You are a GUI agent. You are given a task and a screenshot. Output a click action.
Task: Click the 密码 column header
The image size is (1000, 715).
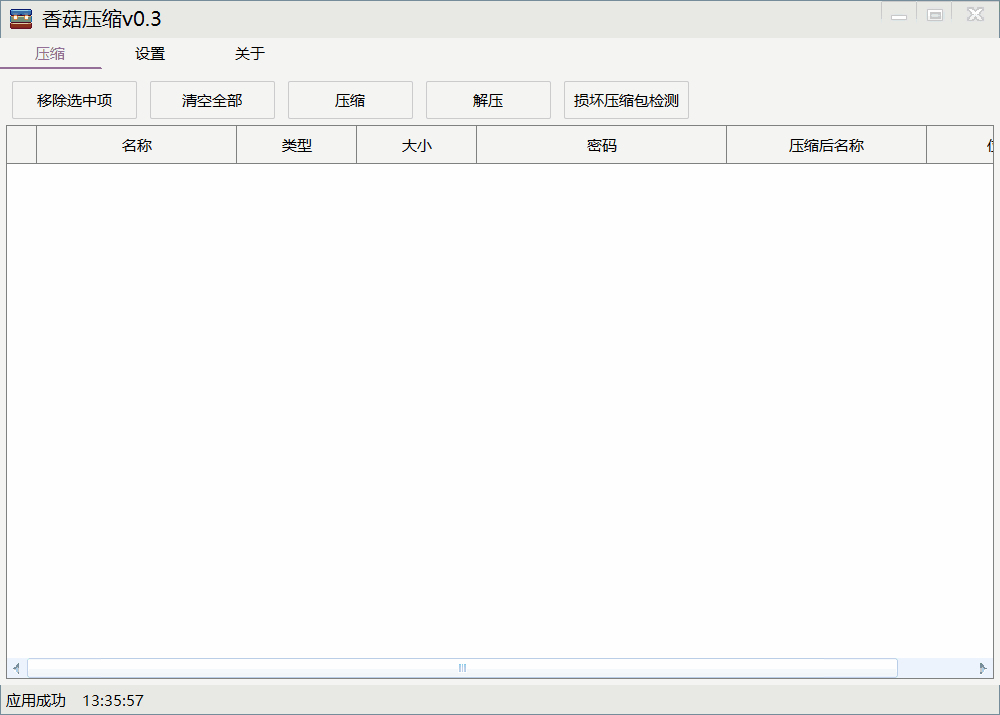click(x=600, y=144)
